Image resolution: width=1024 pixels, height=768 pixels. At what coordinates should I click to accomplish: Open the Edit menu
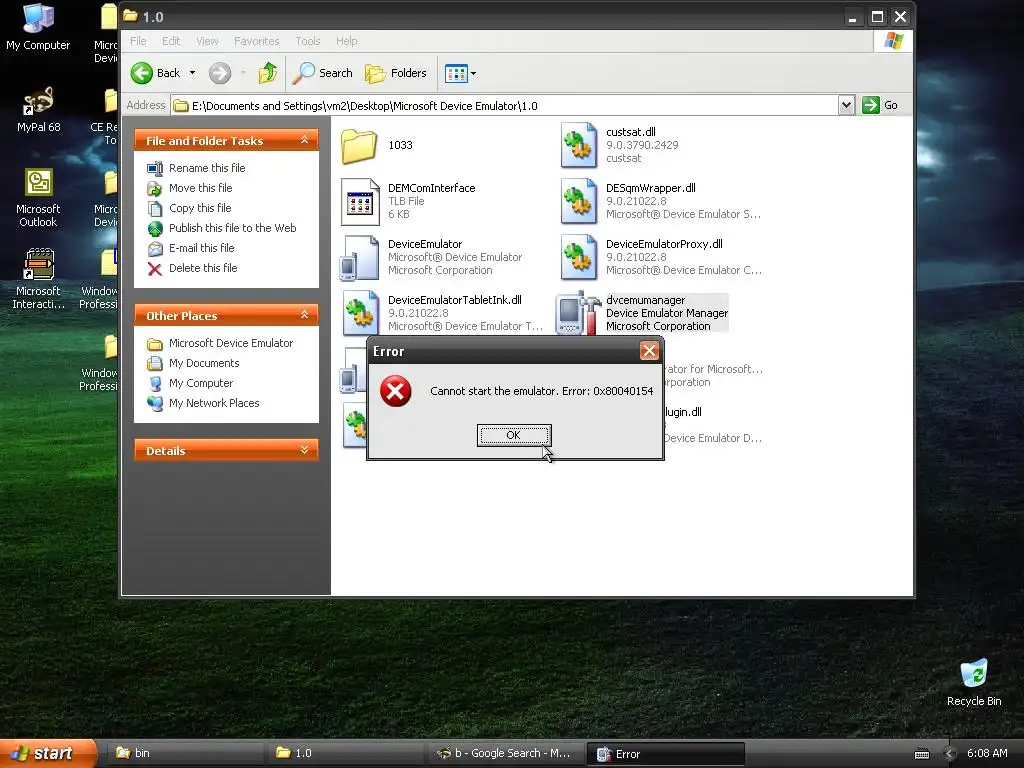pyautogui.click(x=171, y=41)
